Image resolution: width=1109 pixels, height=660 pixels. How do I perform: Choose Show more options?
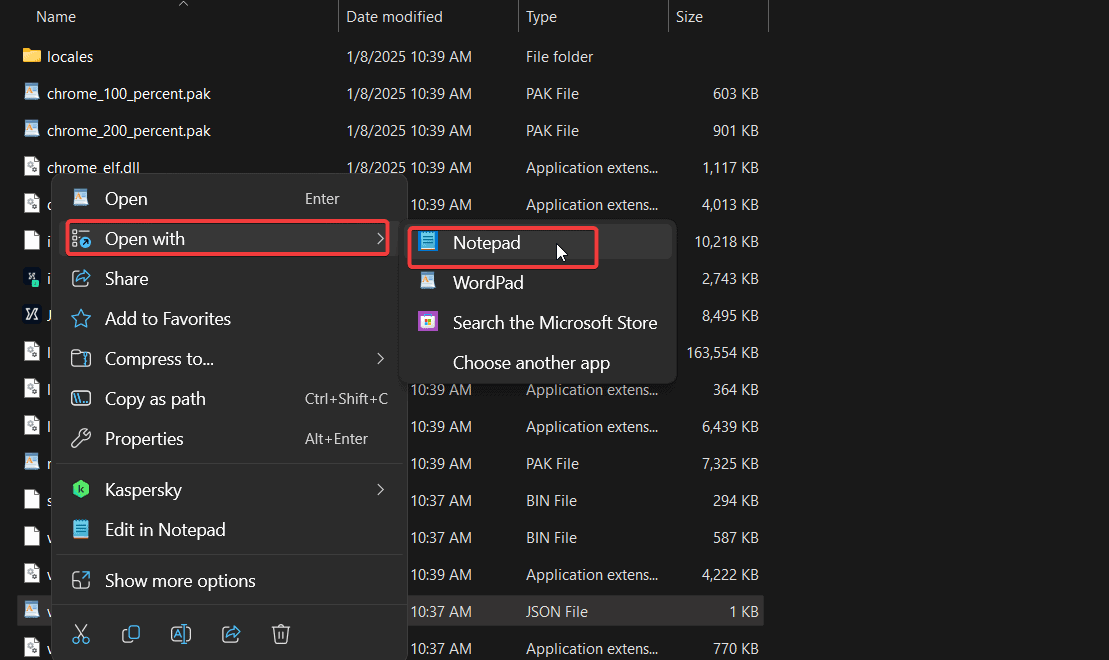(x=229, y=581)
